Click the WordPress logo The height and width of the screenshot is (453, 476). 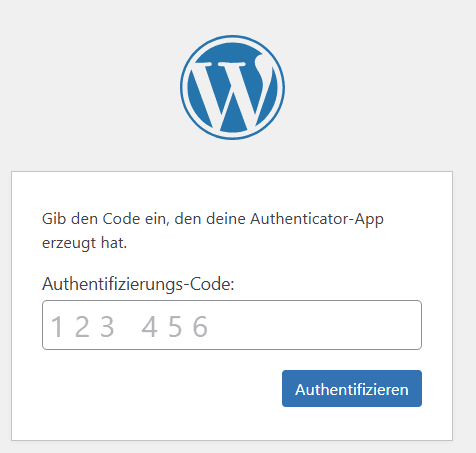tap(232, 87)
